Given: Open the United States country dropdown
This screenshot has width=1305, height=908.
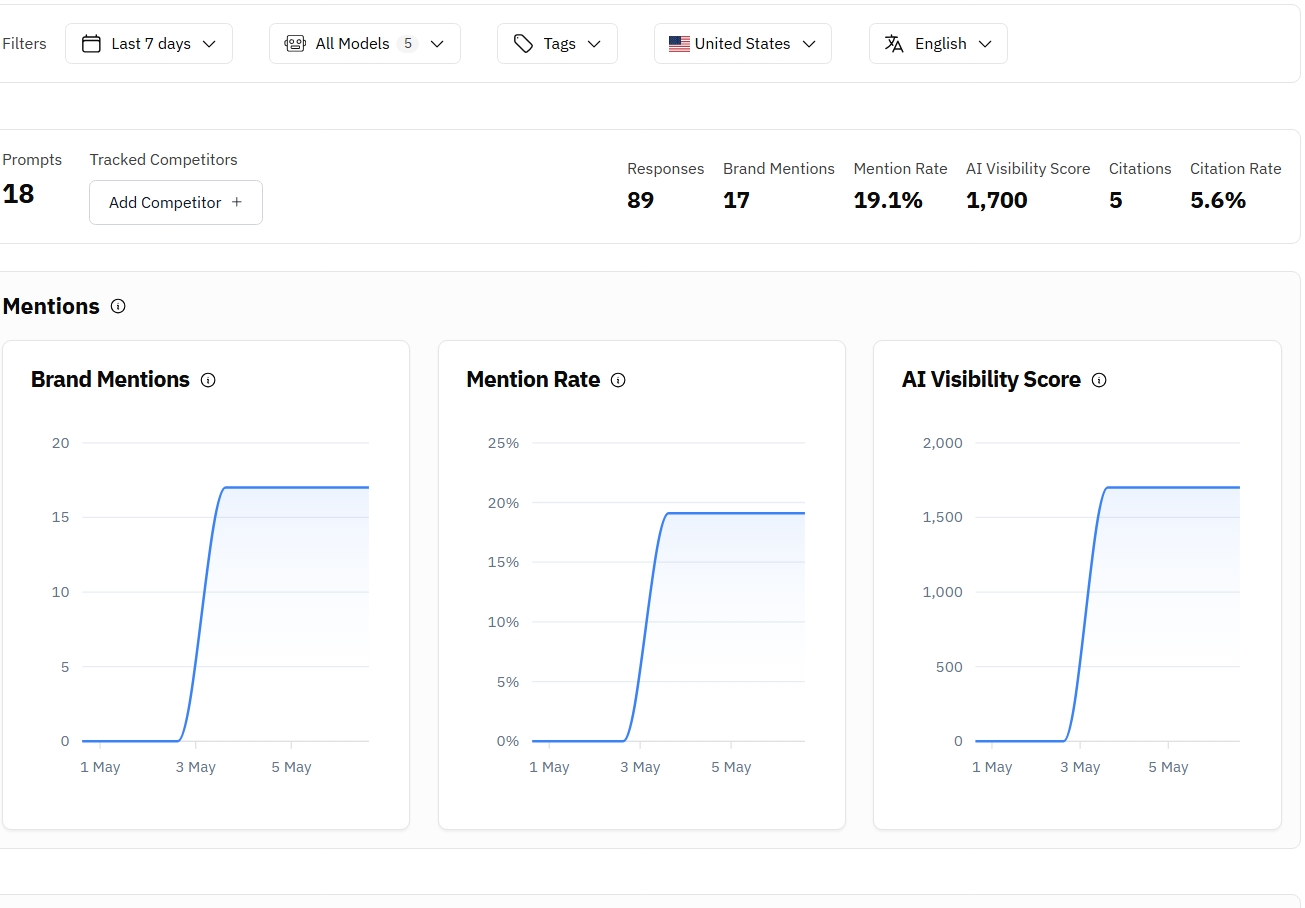Looking at the screenshot, I should [743, 44].
